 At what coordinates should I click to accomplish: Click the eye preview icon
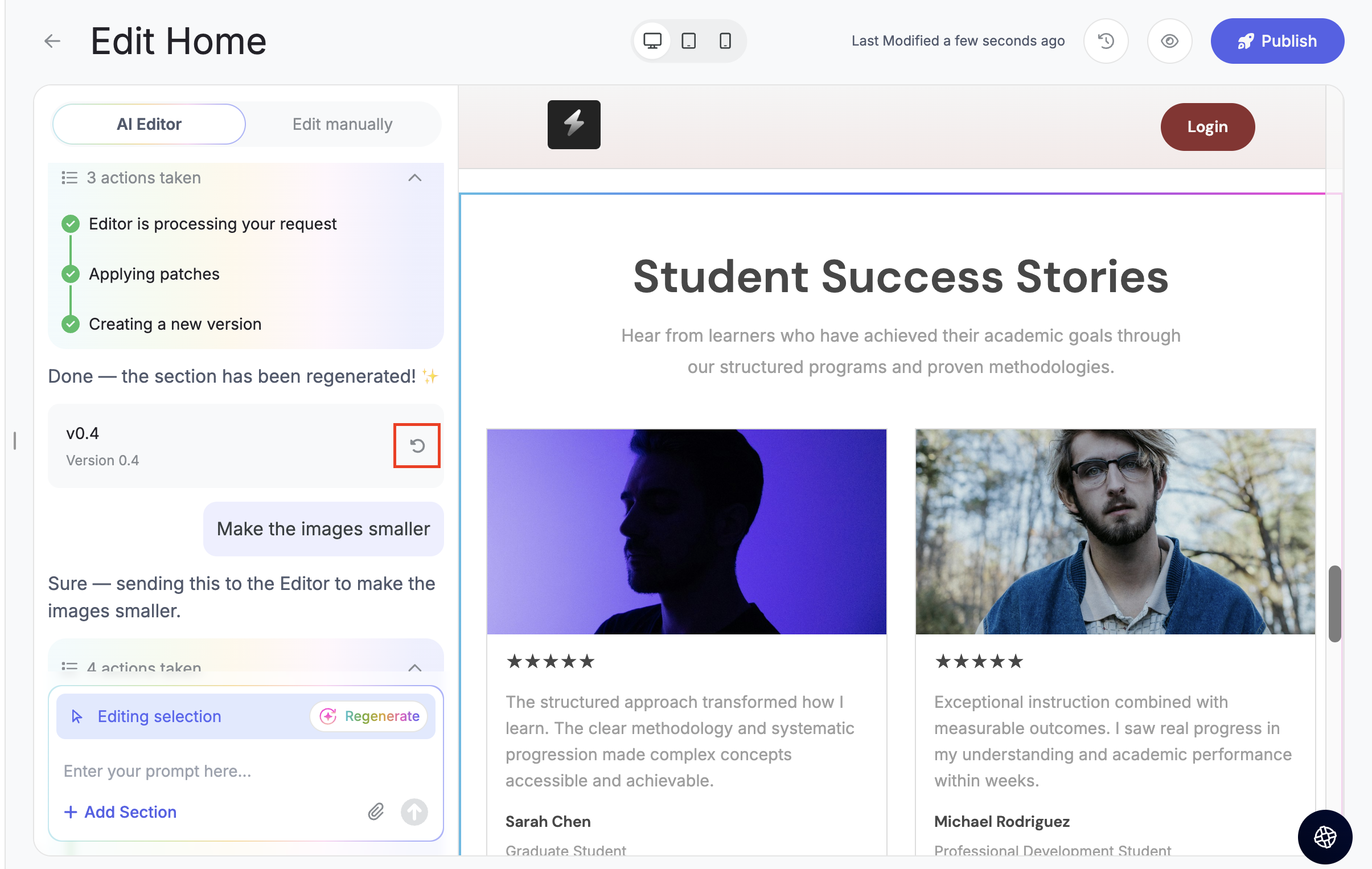point(1169,41)
